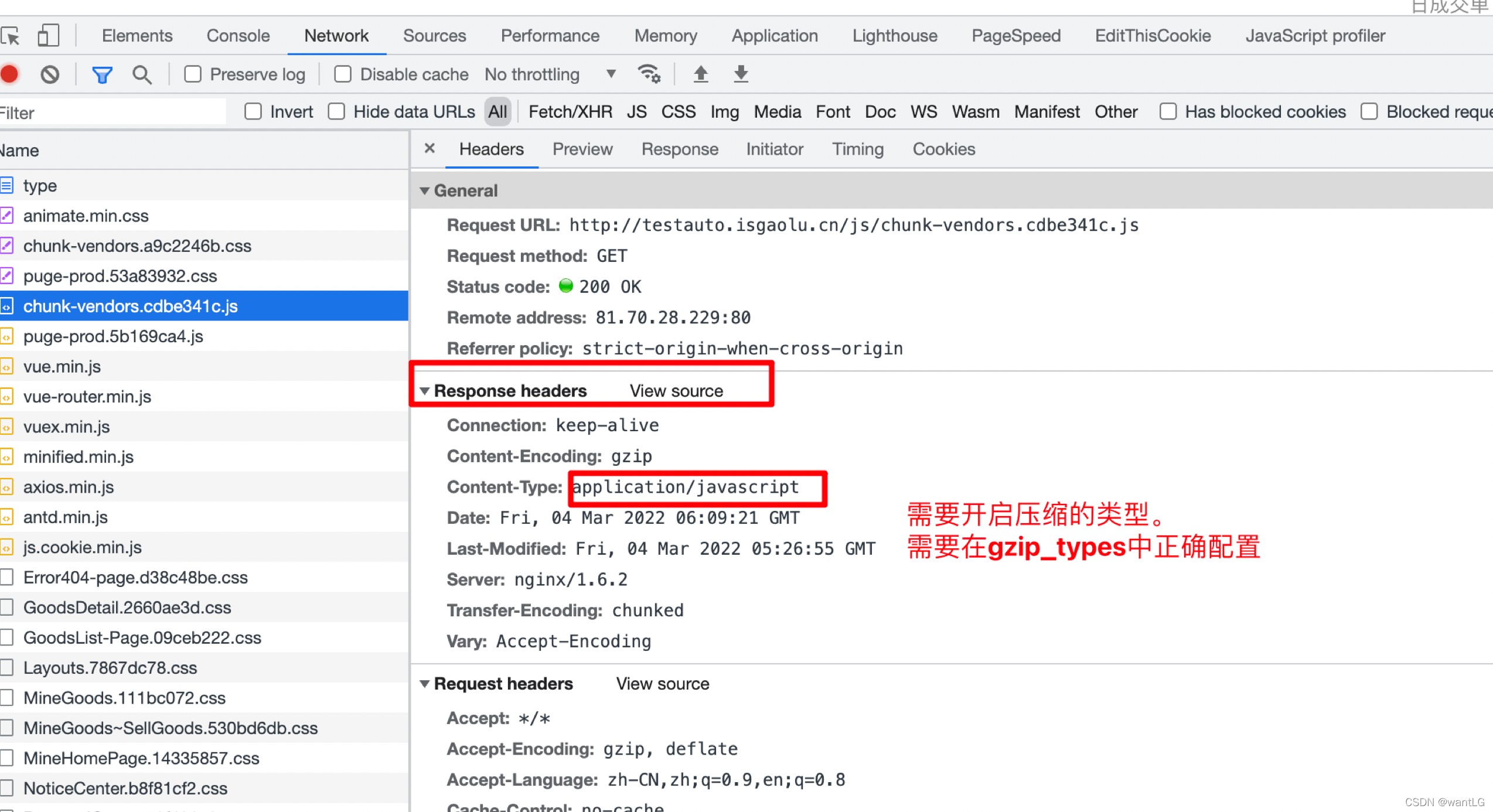Click the Export HAR download arrow
The width and height of the screenshot is (1493, 812).
click(x=741, y=74)
